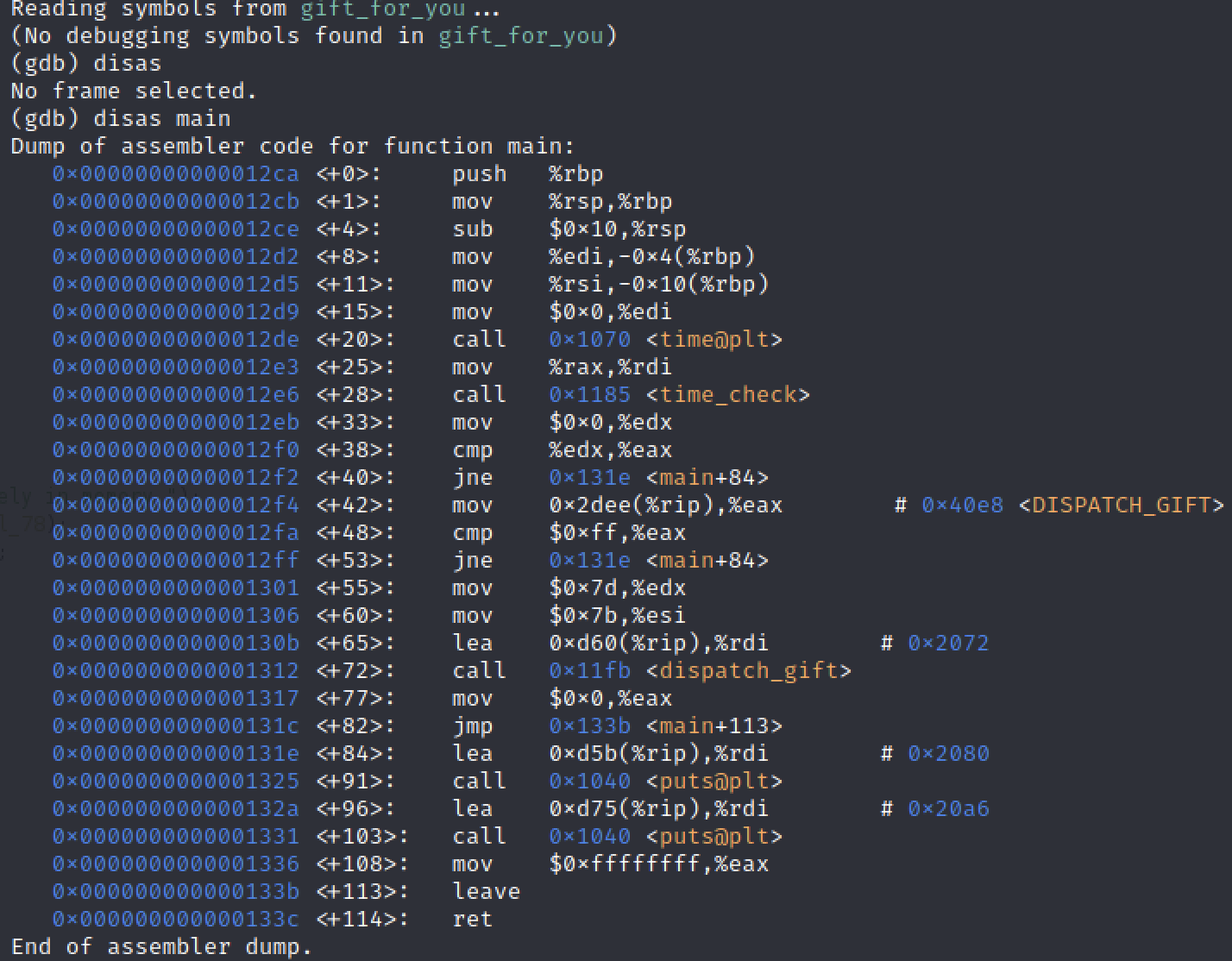This screenshot has height=961, width=1232.
Task: Click the address 0x0000000000001336
Action: pos(175,864)
